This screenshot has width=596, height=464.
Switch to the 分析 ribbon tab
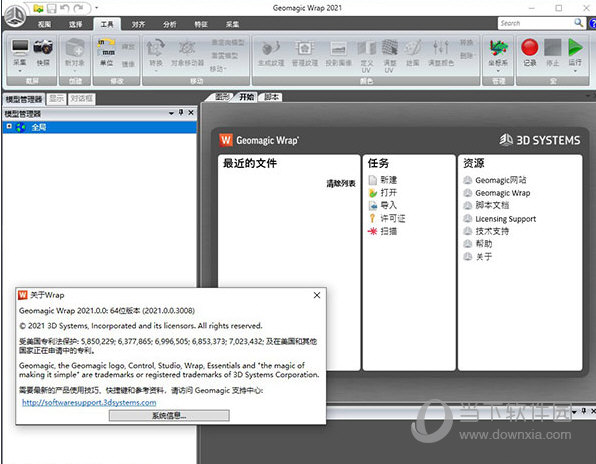(170, 24)
